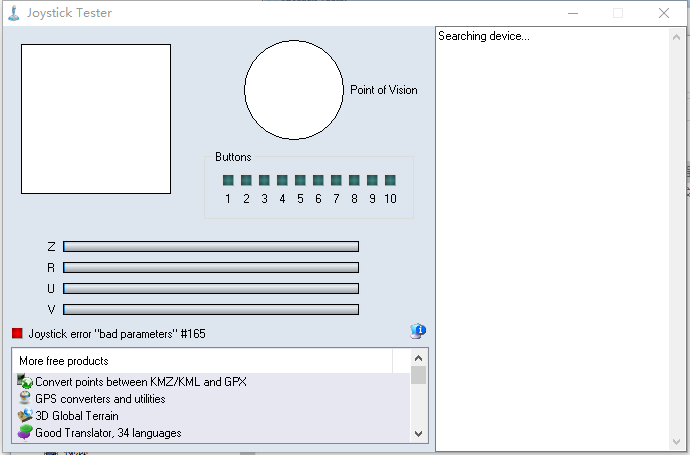Click button indicator 7
This screenshot has height=455, width=690.
point(336,180)
